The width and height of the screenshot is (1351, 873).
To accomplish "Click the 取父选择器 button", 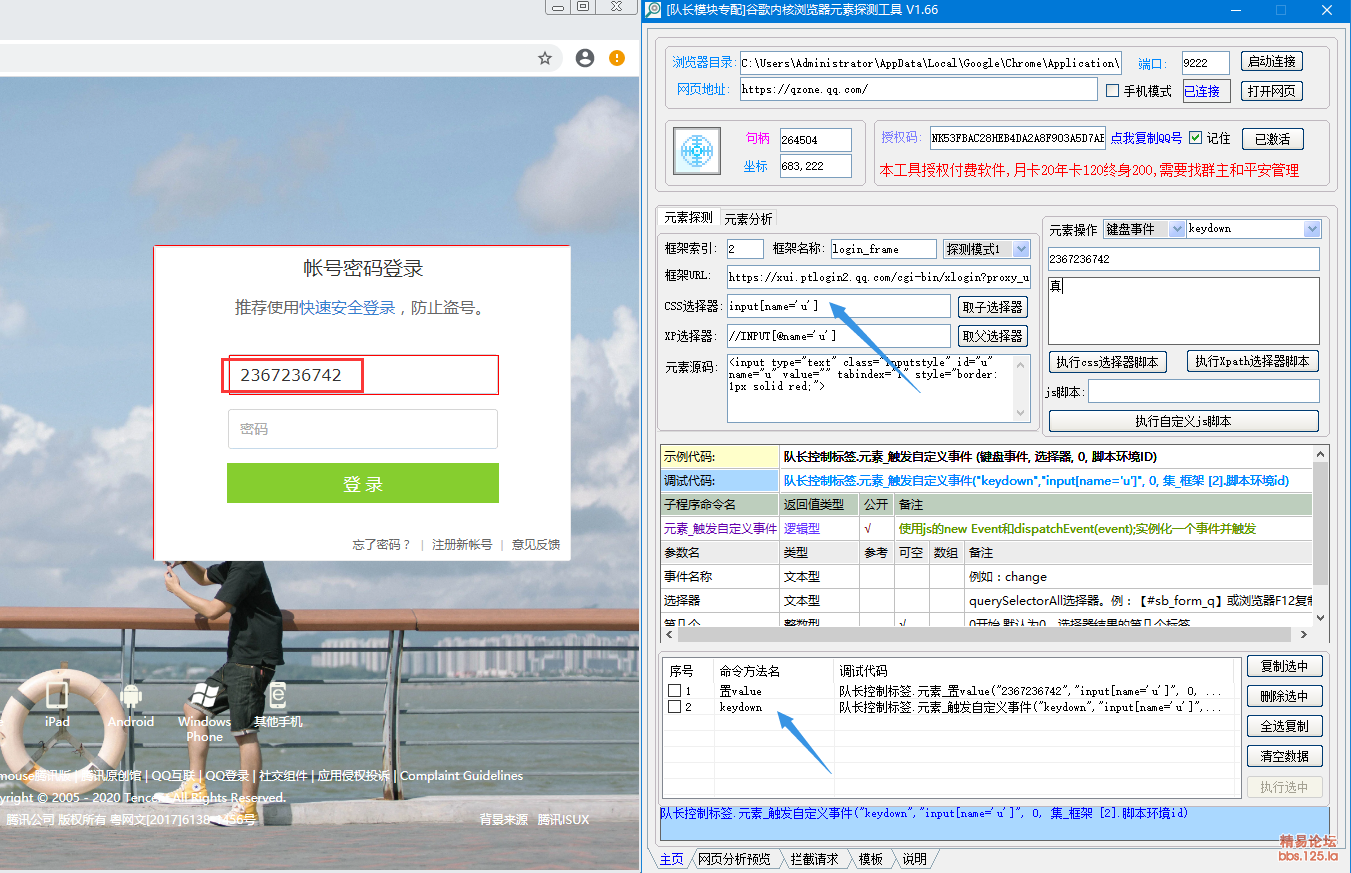I will pos(992,336).
